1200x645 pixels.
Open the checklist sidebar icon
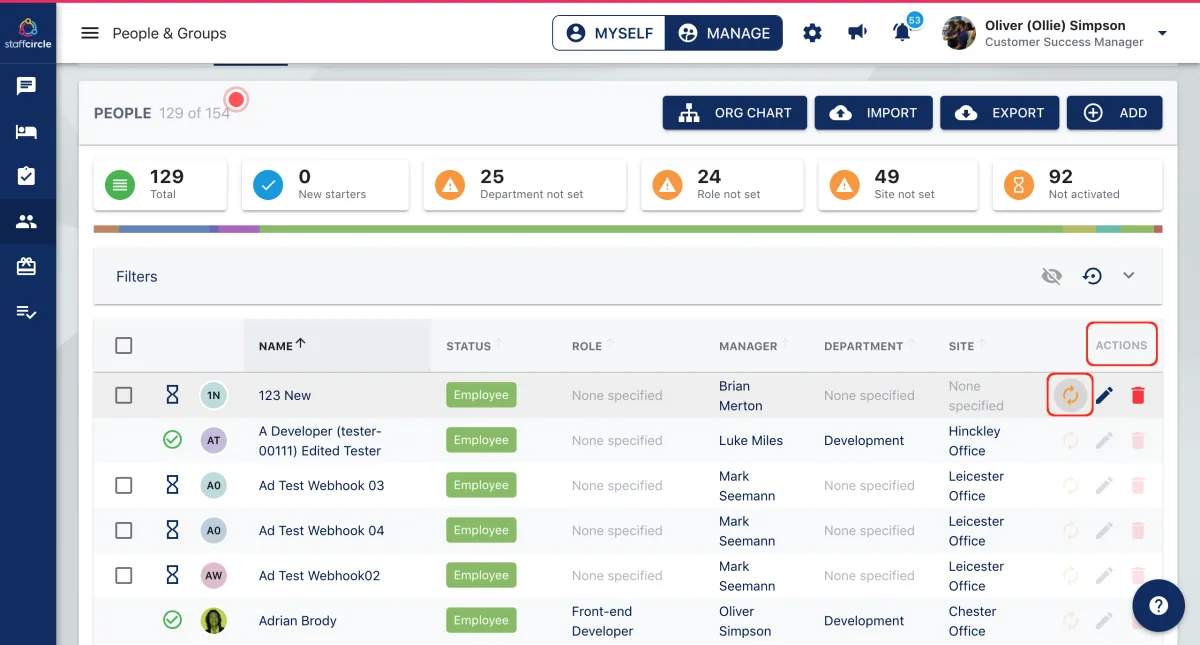tap(27, 312)
